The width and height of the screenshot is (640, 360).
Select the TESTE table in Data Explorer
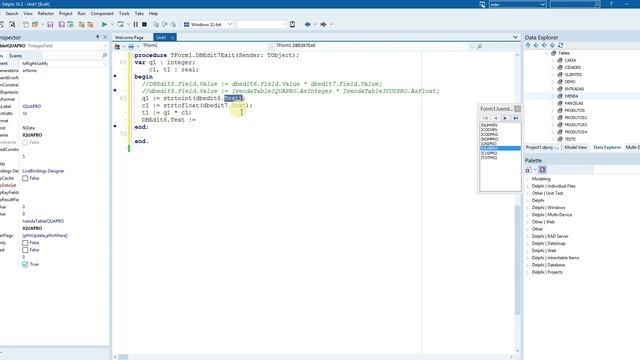click(x=570, y=139)
